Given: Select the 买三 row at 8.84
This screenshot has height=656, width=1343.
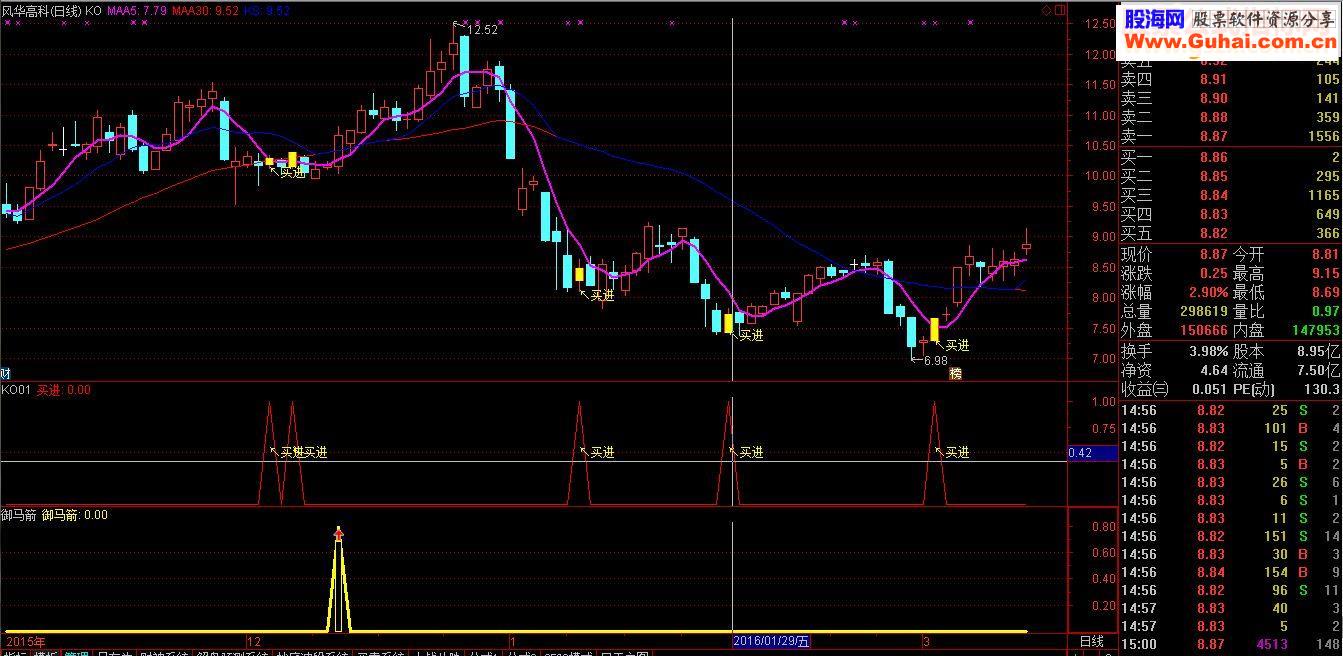Looking at the screenshot, I should (1229, 195).
